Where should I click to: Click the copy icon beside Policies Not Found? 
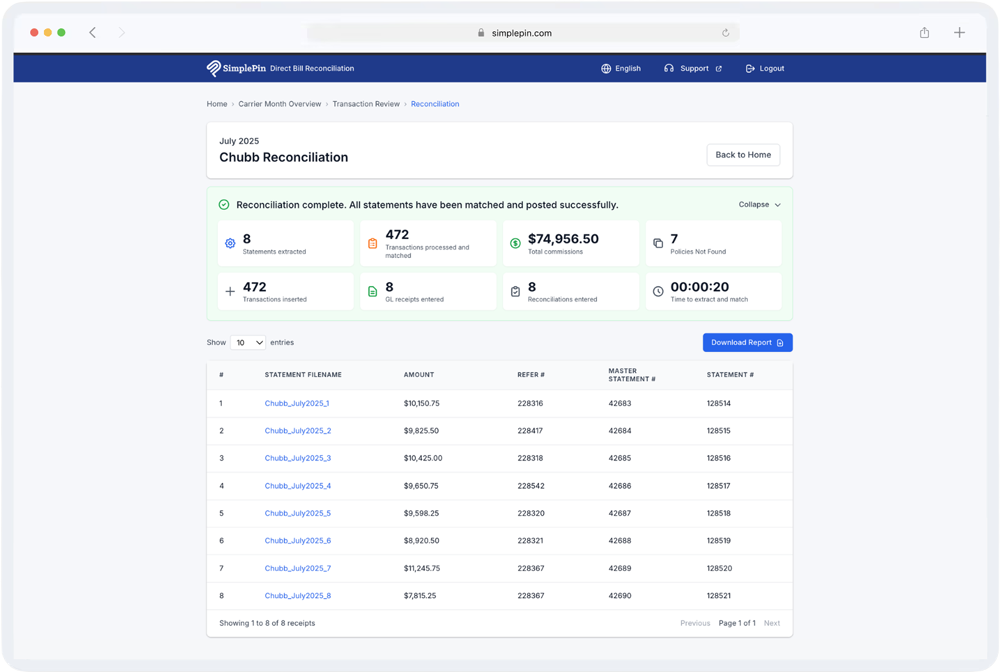point(658,243)
